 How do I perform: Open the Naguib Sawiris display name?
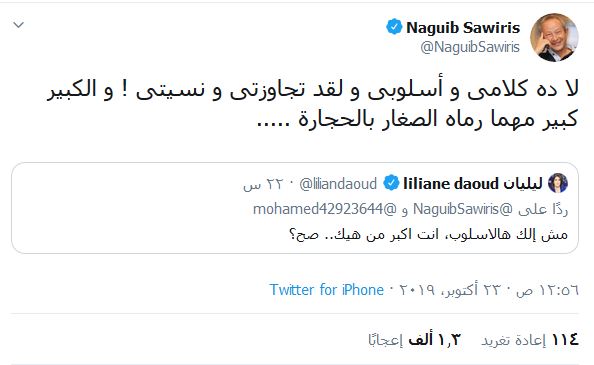(463, 28)
